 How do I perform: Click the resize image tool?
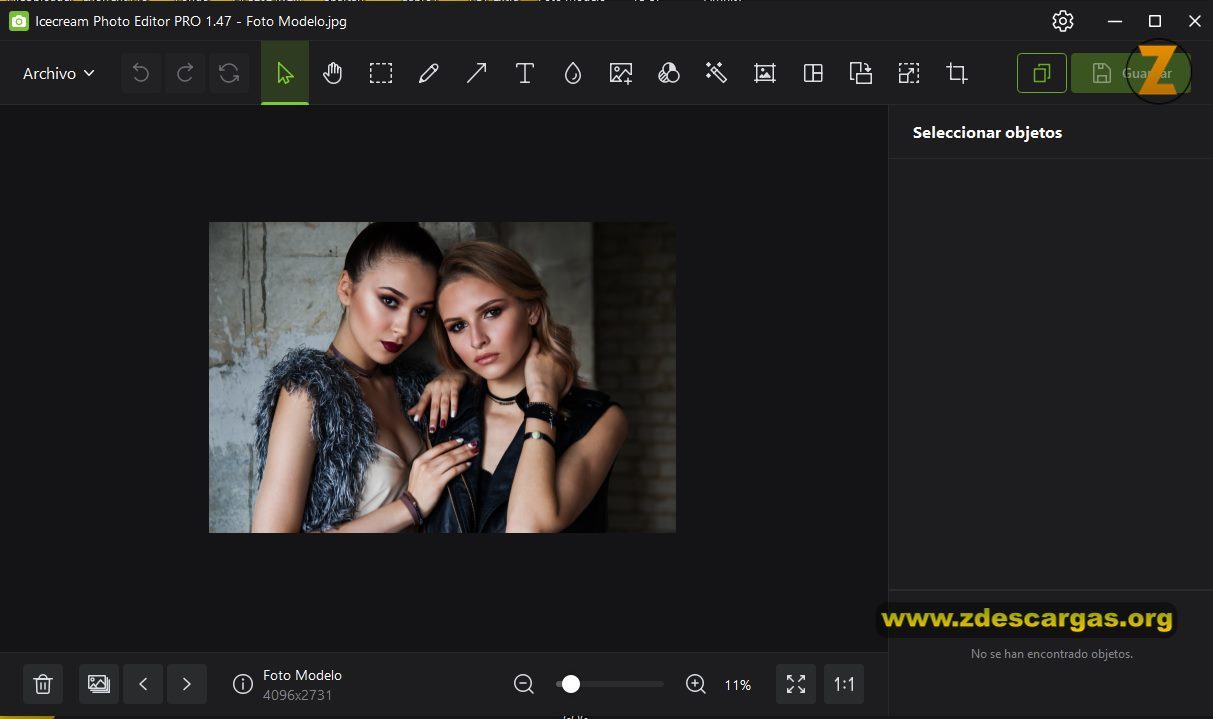coord(909,73)
